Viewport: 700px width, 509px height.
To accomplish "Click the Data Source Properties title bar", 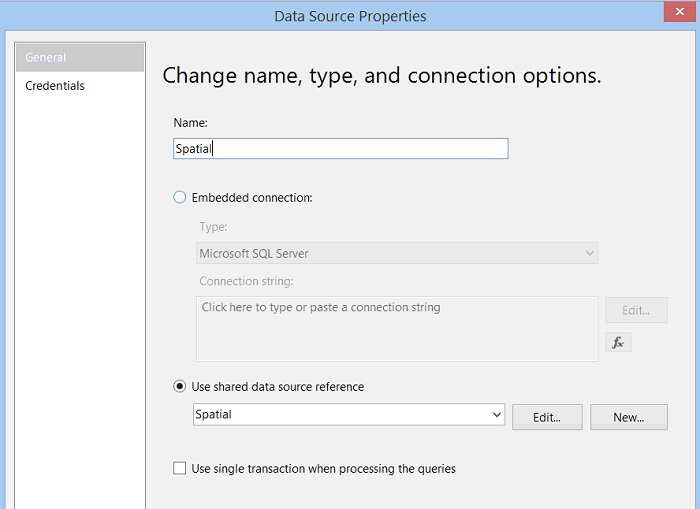I will [x=350, y=16].
